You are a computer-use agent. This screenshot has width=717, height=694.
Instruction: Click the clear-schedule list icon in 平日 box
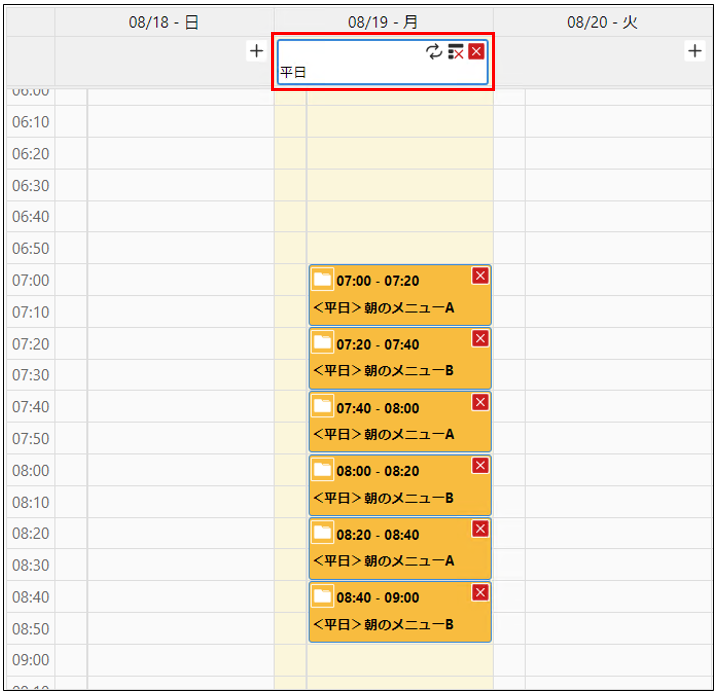point(455,52)
